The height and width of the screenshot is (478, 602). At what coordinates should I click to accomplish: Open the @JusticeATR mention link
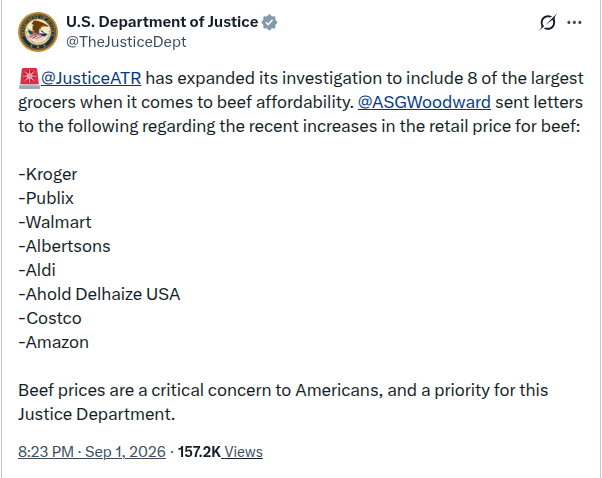click(91, 78)
